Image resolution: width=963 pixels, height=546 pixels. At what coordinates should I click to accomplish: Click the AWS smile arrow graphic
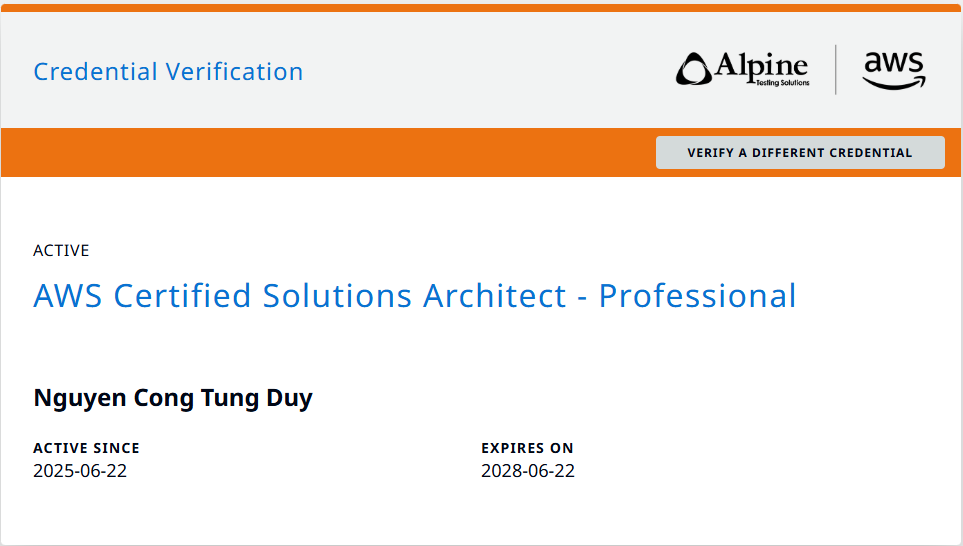click(x=895, y=84)
